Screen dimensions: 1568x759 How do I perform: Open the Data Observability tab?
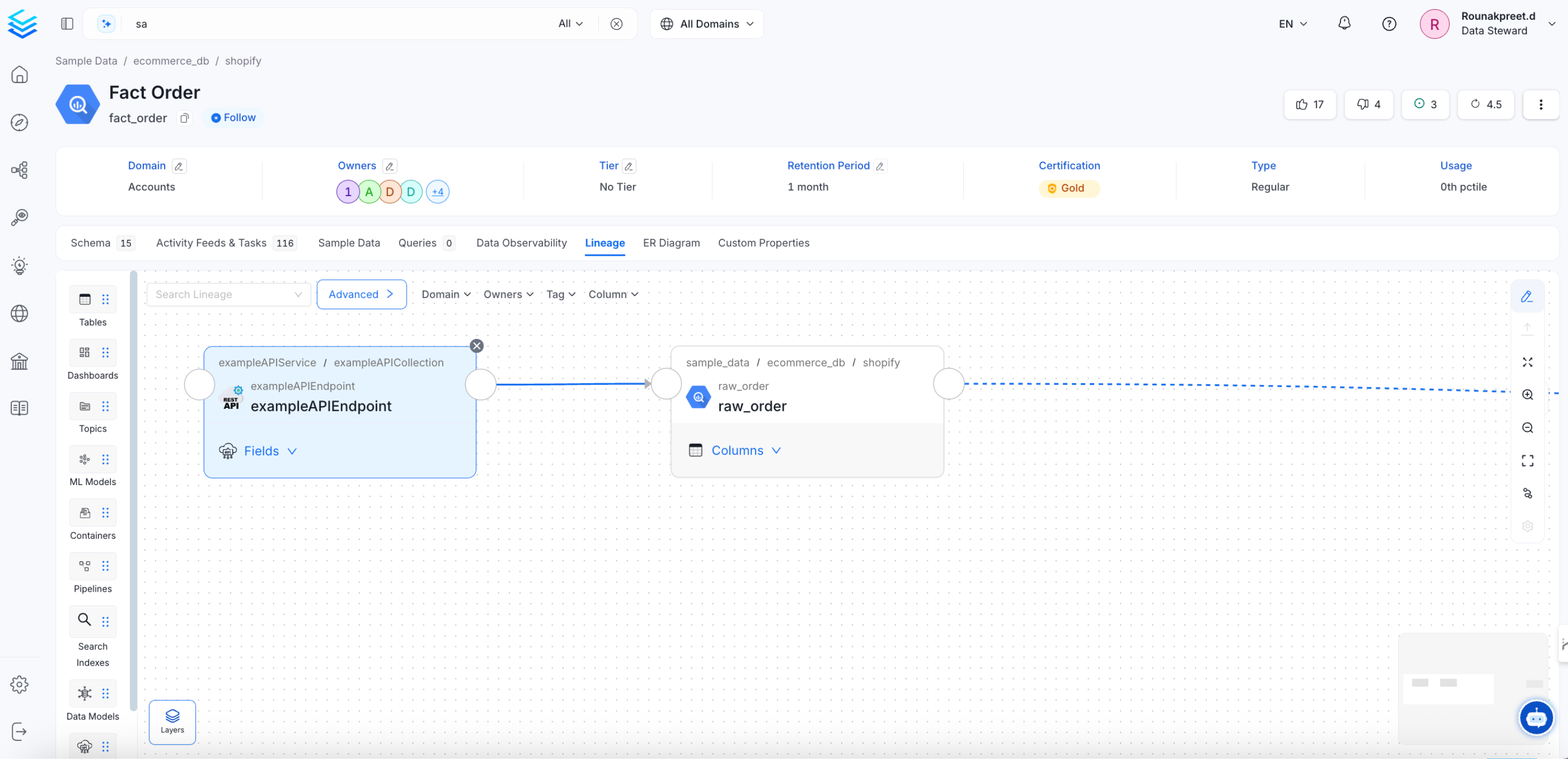521,243
